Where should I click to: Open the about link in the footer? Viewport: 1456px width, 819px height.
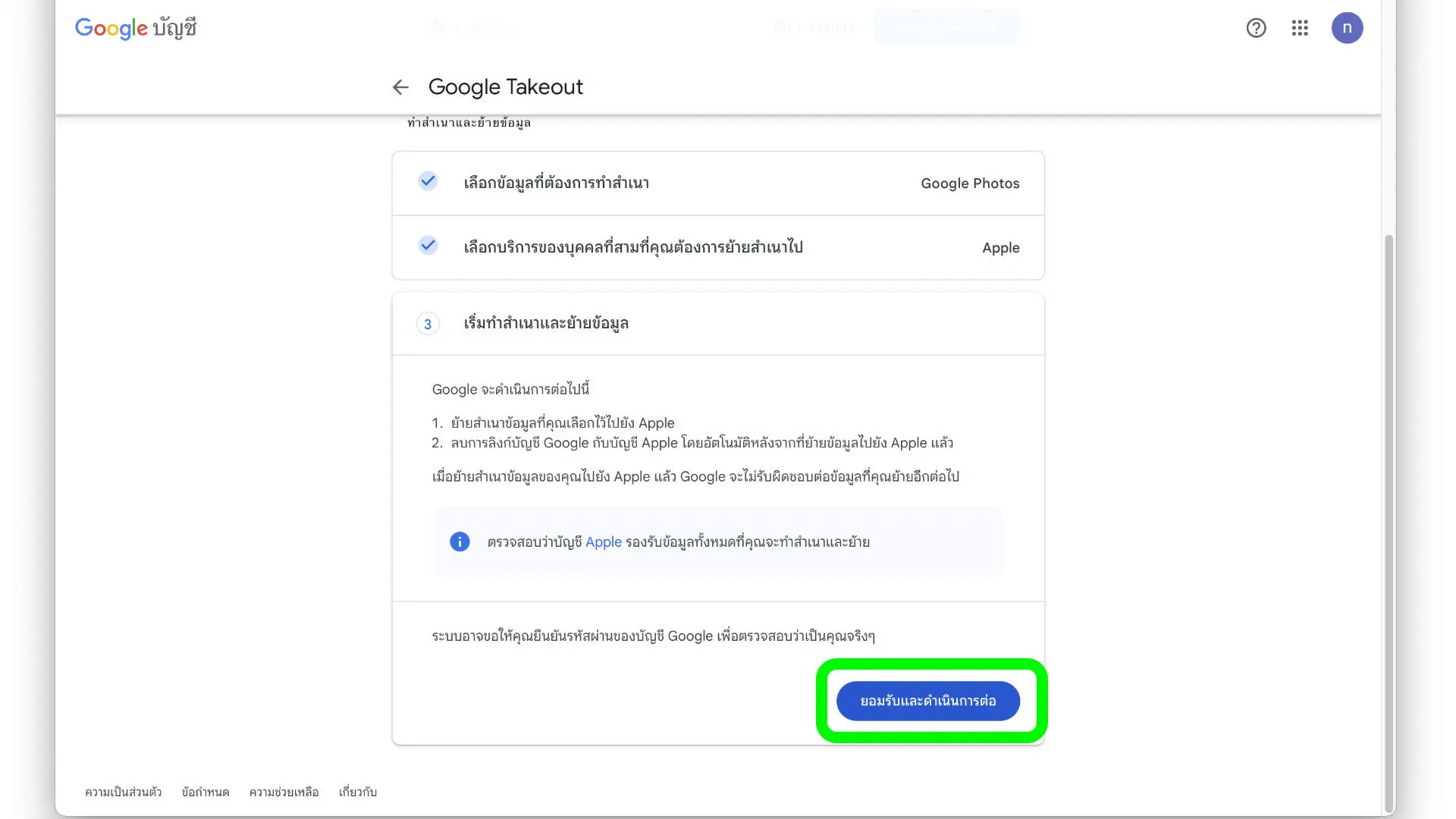357,792
